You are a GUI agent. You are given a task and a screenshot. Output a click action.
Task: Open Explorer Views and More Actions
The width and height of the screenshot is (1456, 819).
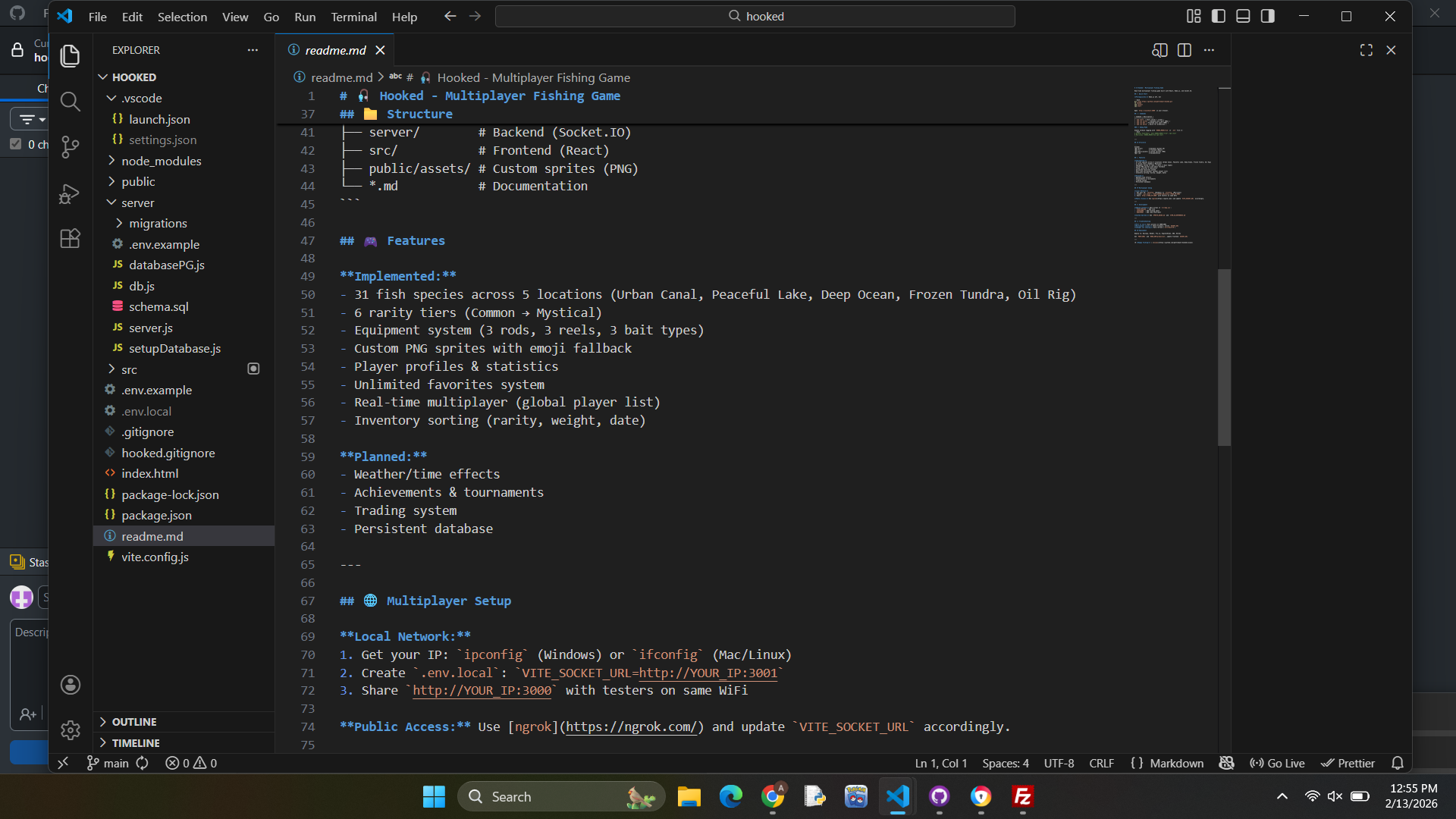point(253,50)
